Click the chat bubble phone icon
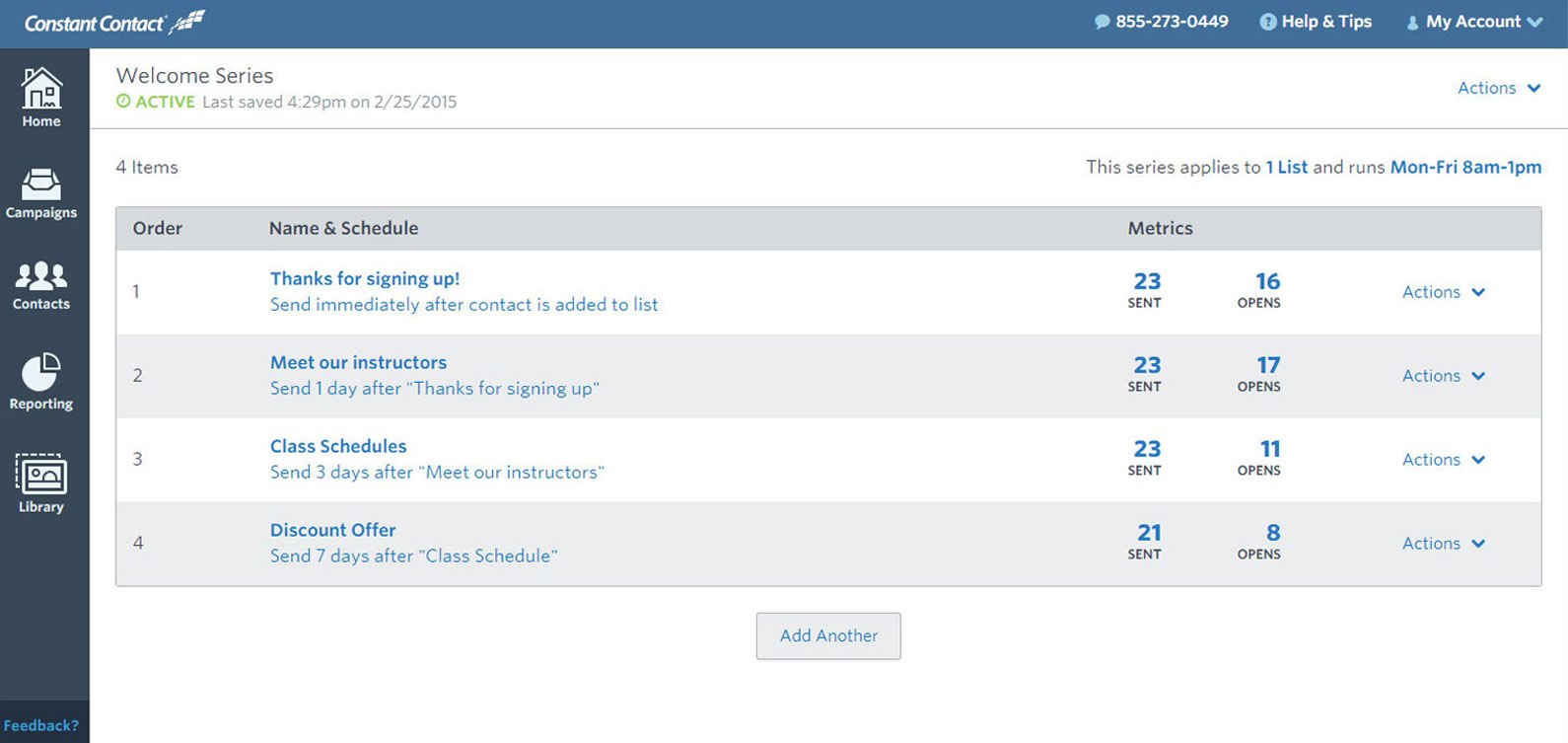This screenshot has height=743, width=1568. [1102, 22]
